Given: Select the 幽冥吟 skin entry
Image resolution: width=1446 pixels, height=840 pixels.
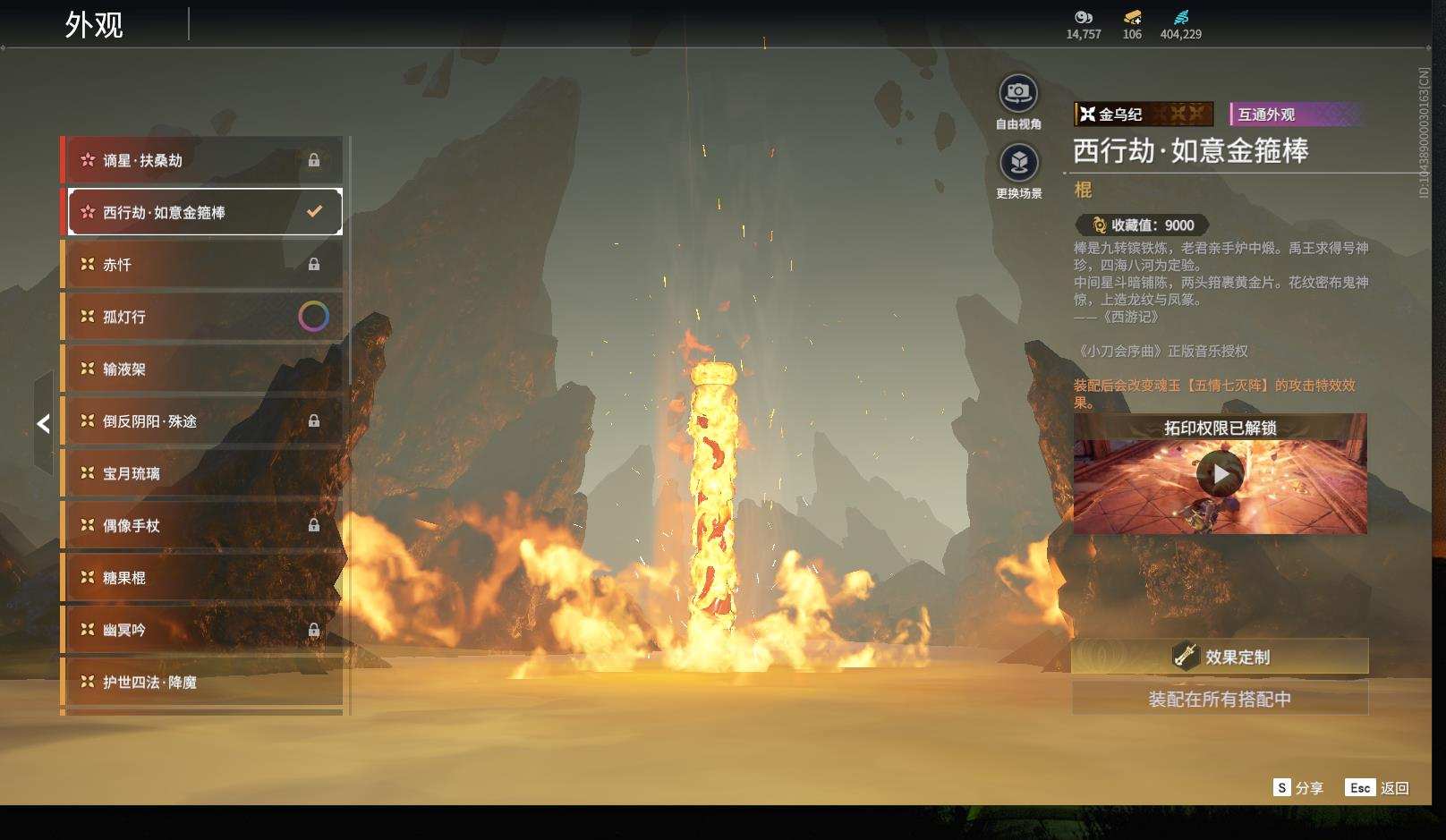Looking at the screenshot, I should (x=202, y=630).
